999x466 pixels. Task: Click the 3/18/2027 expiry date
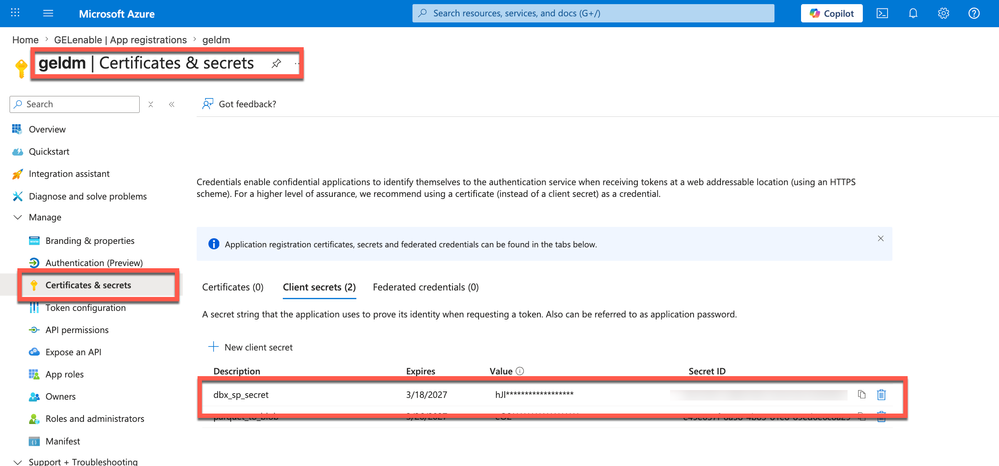point(426,395)
